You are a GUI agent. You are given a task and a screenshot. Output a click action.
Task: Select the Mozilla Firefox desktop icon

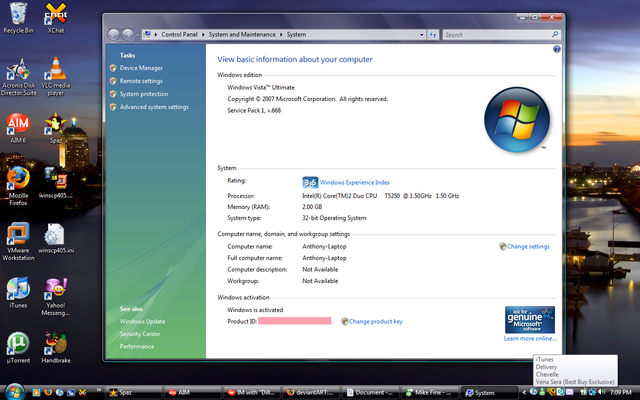tap(18, 186)
